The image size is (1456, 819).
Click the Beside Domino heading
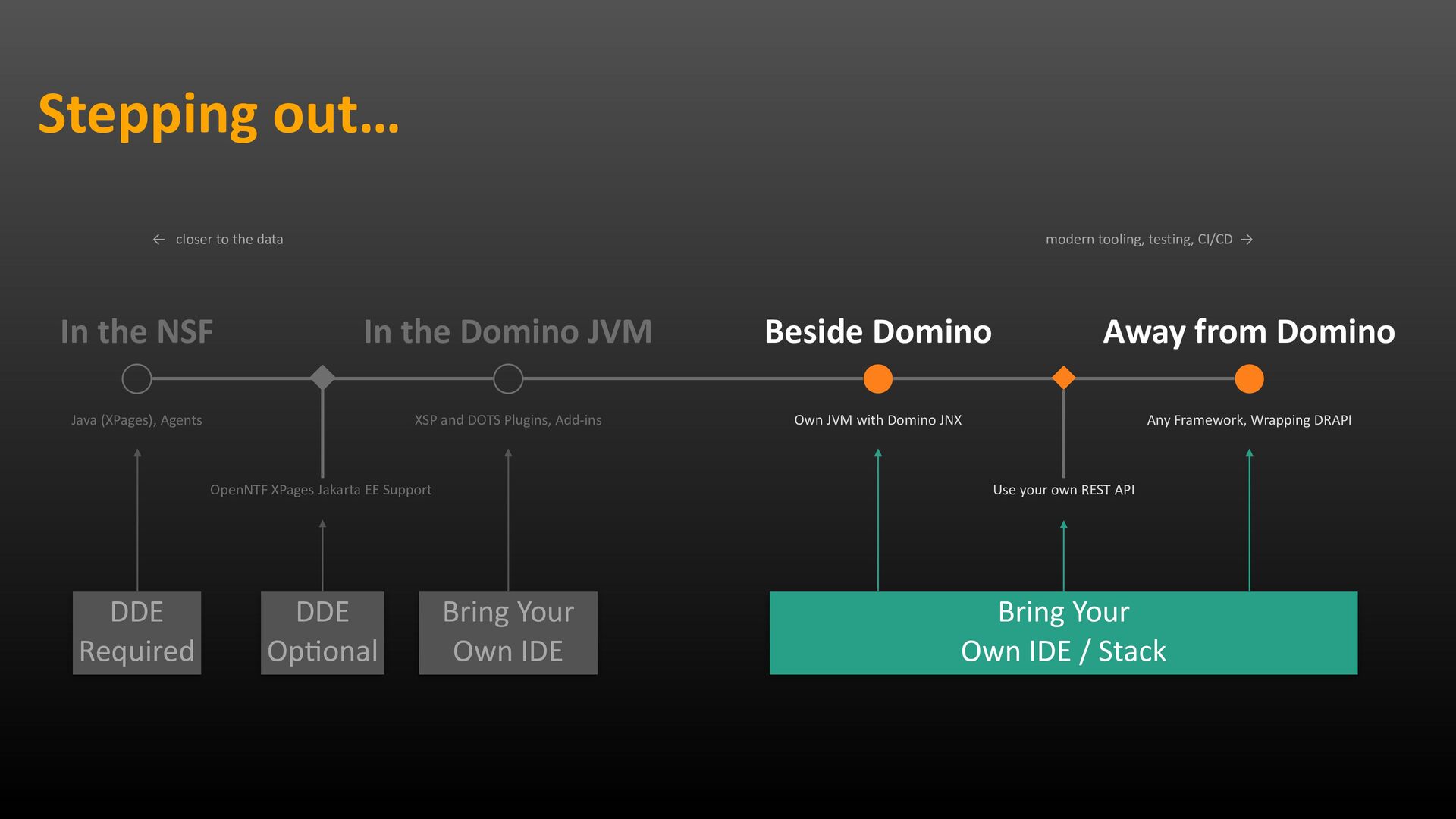point(878,331)
